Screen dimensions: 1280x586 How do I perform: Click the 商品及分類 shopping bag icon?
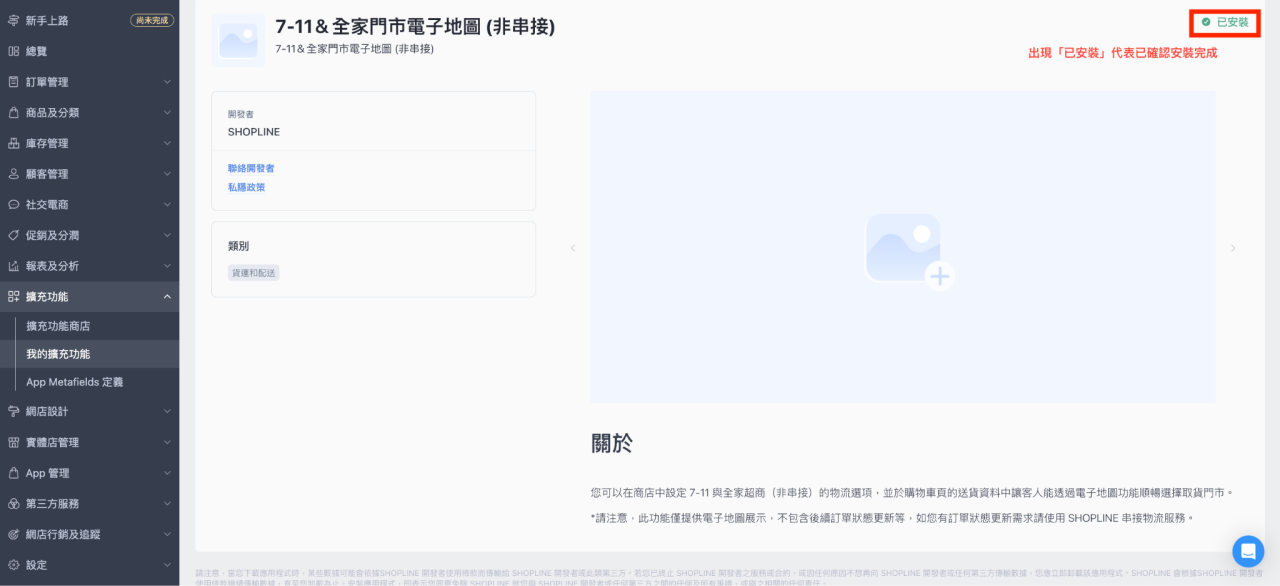coord(13,113)
